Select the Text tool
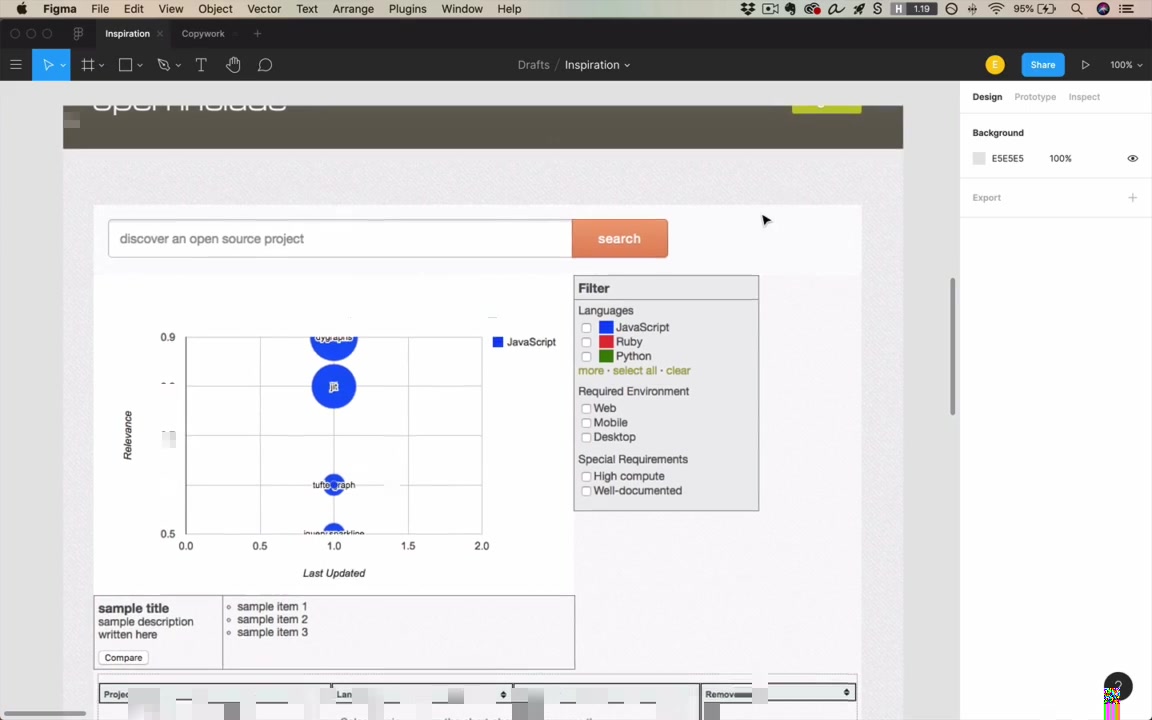Viewport: 1152px width, 720px height. point(201,65)
